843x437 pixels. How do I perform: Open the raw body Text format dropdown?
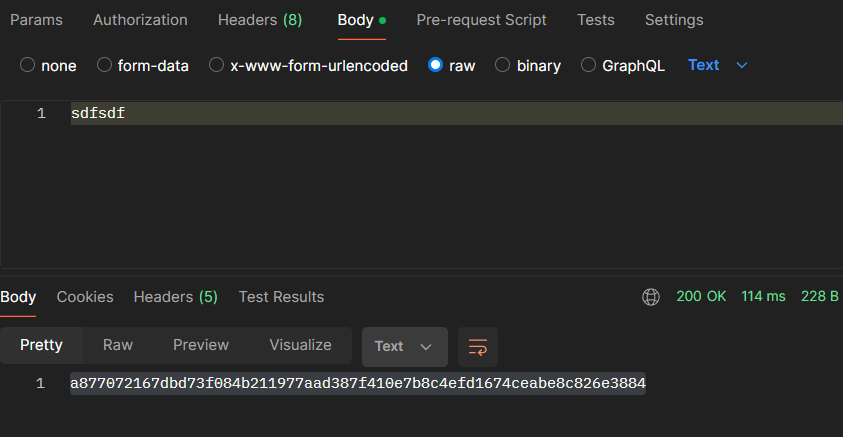pos(717,65)
